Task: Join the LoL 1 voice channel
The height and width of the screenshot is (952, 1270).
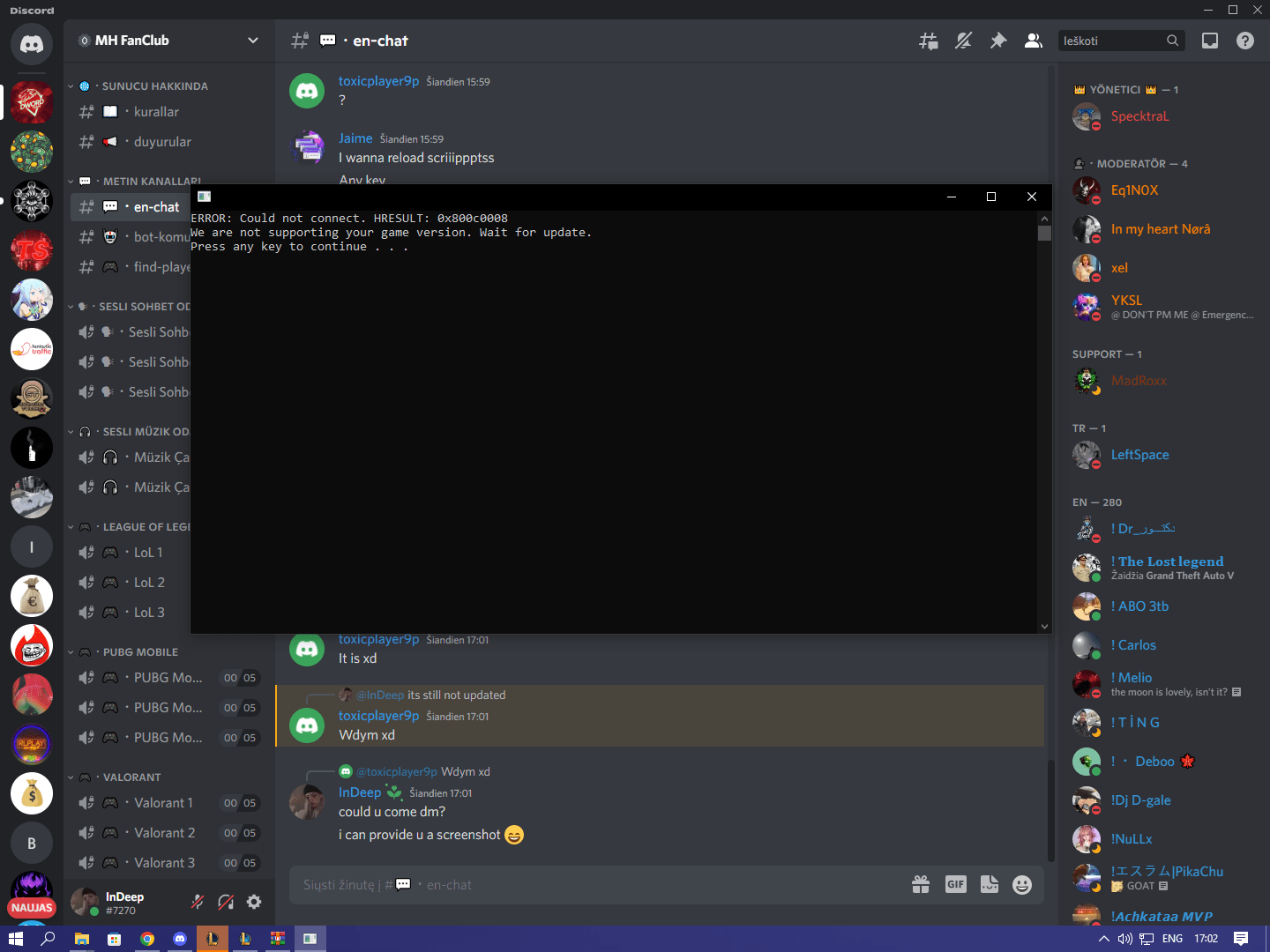Action: [131, 553]
